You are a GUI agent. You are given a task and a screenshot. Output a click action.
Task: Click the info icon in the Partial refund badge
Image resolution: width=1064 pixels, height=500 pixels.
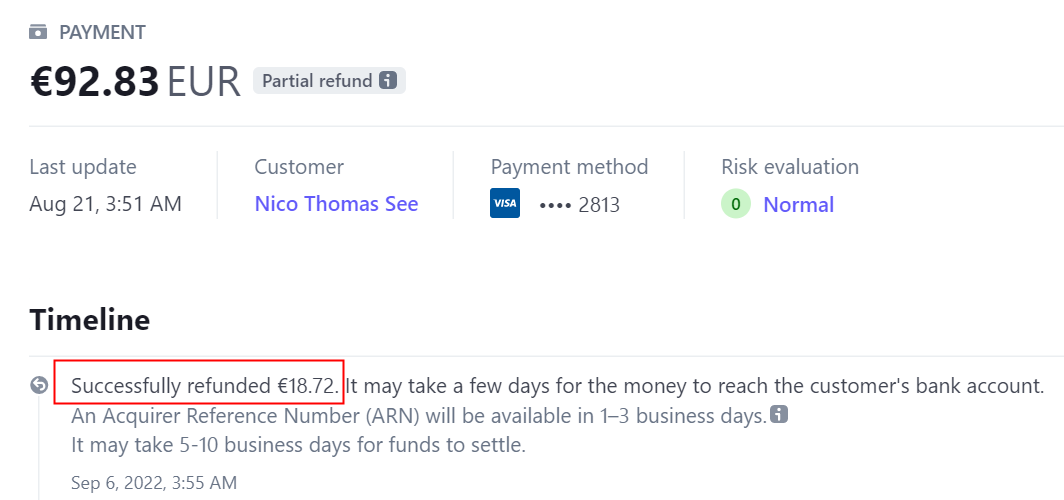click(x=388, y=81)
